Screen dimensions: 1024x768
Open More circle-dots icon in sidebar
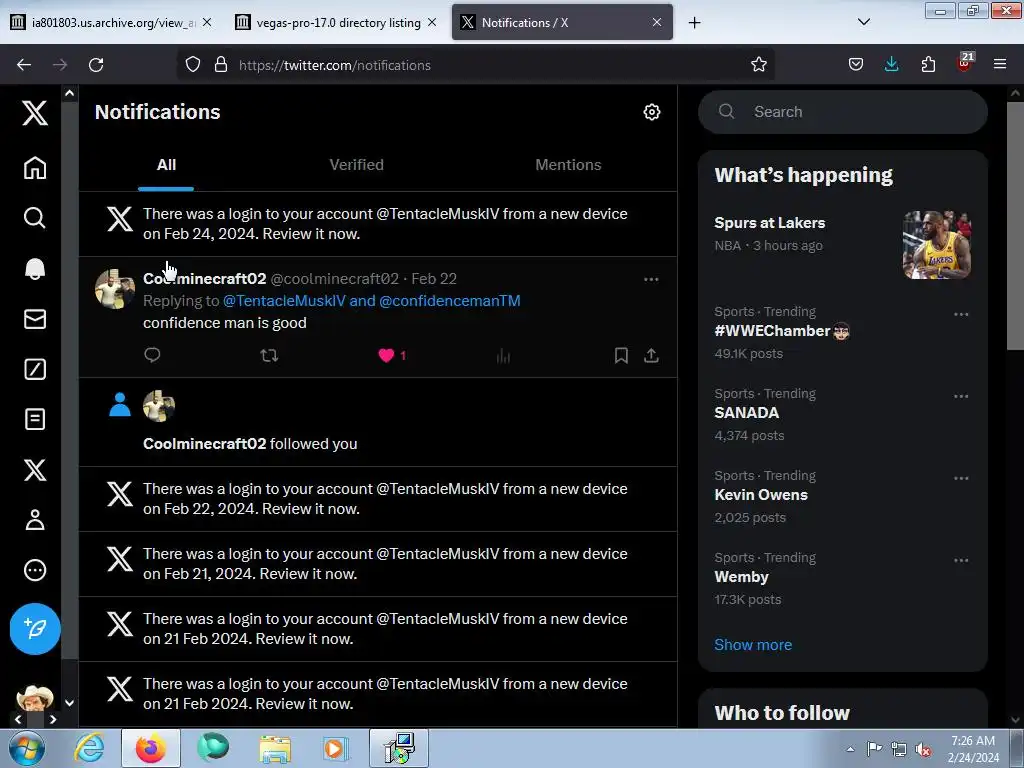click(x=35, y=570)
